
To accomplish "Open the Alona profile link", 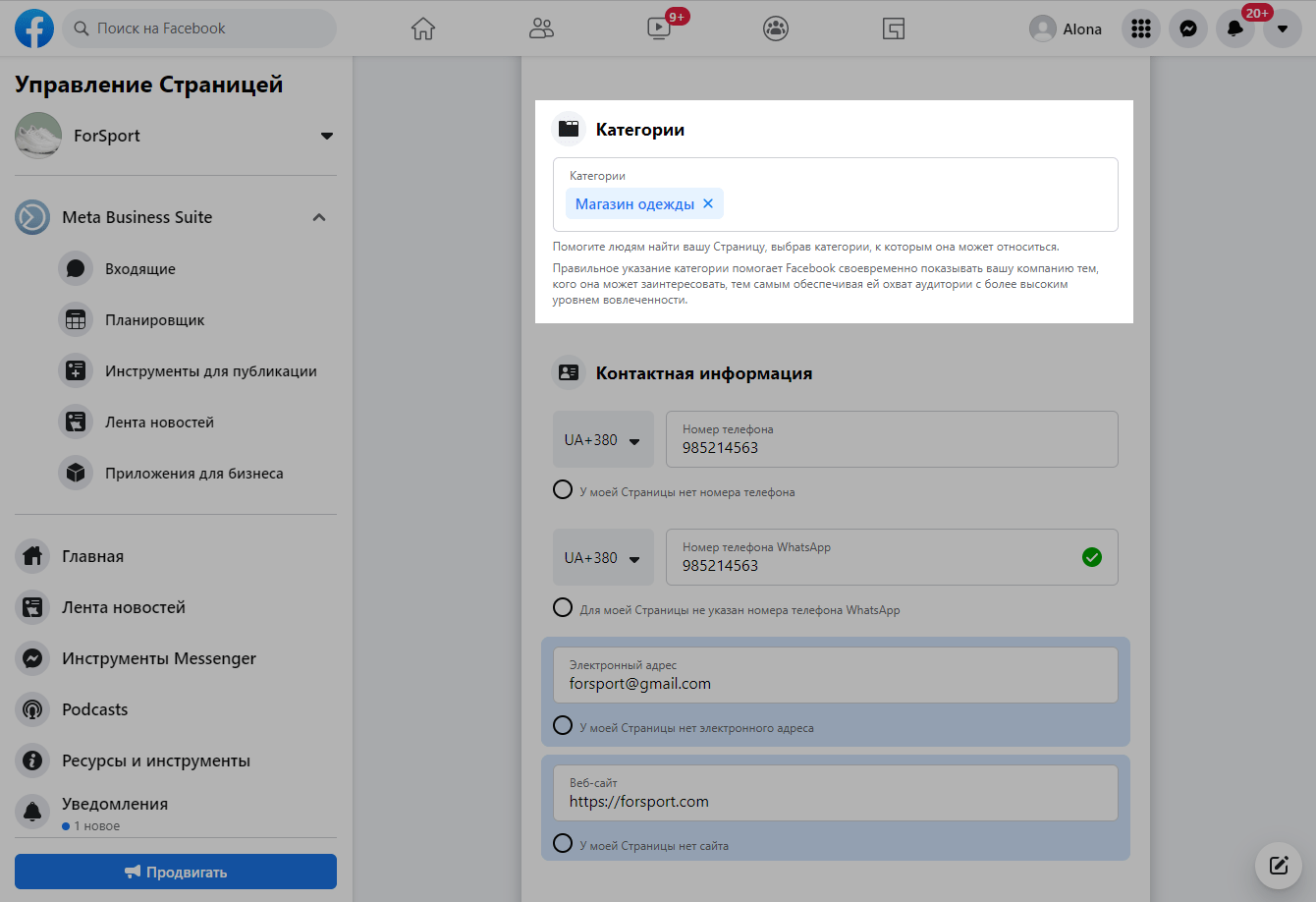I will pos(1066,28).
